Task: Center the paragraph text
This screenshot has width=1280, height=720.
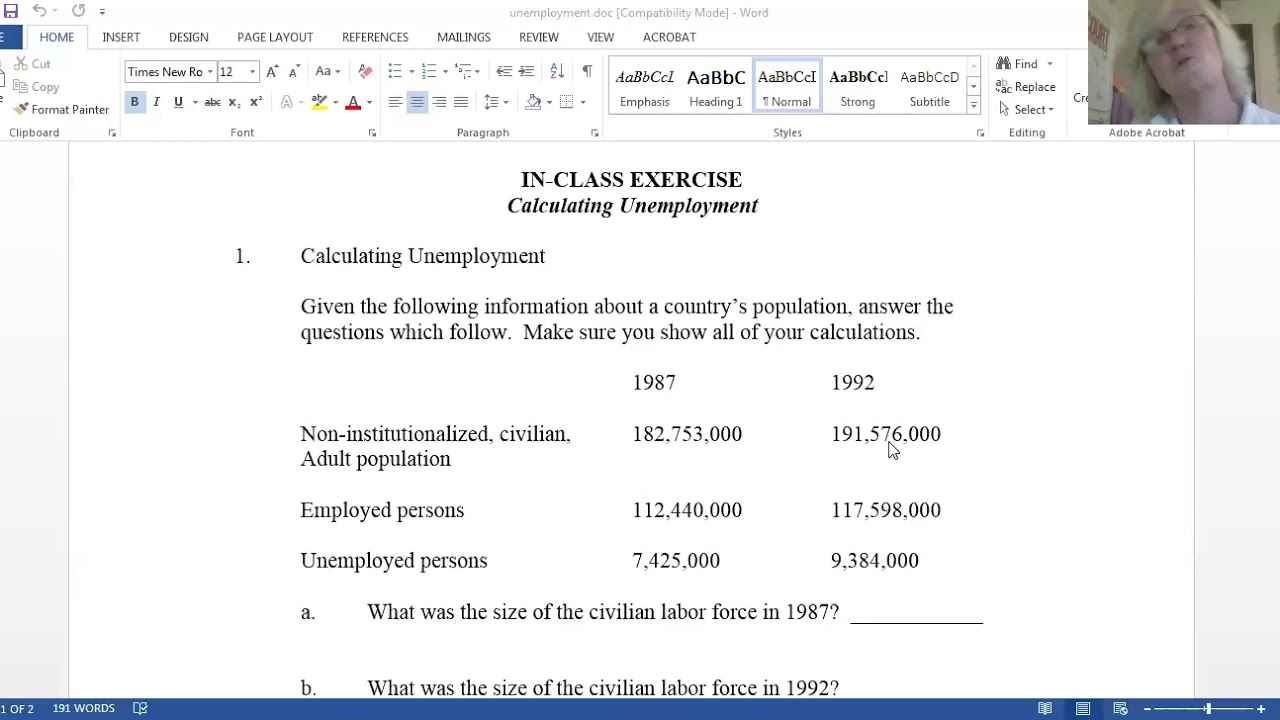Action: click(x=417, y=102)
